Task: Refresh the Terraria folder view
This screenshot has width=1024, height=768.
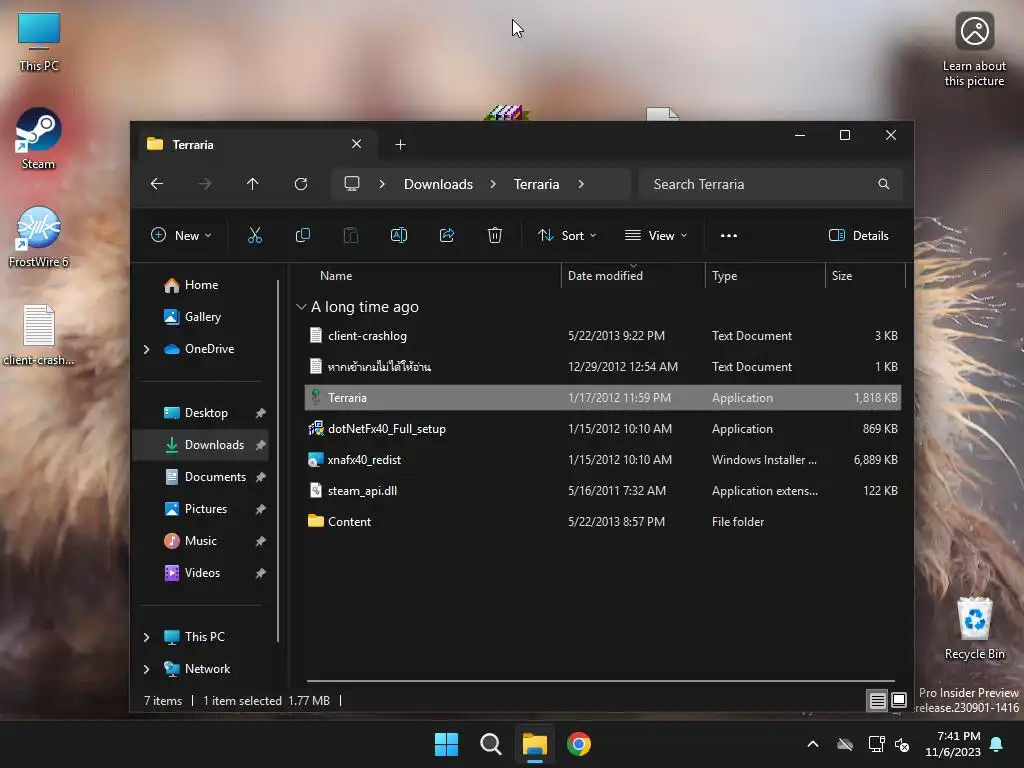Action: point(300,184)
